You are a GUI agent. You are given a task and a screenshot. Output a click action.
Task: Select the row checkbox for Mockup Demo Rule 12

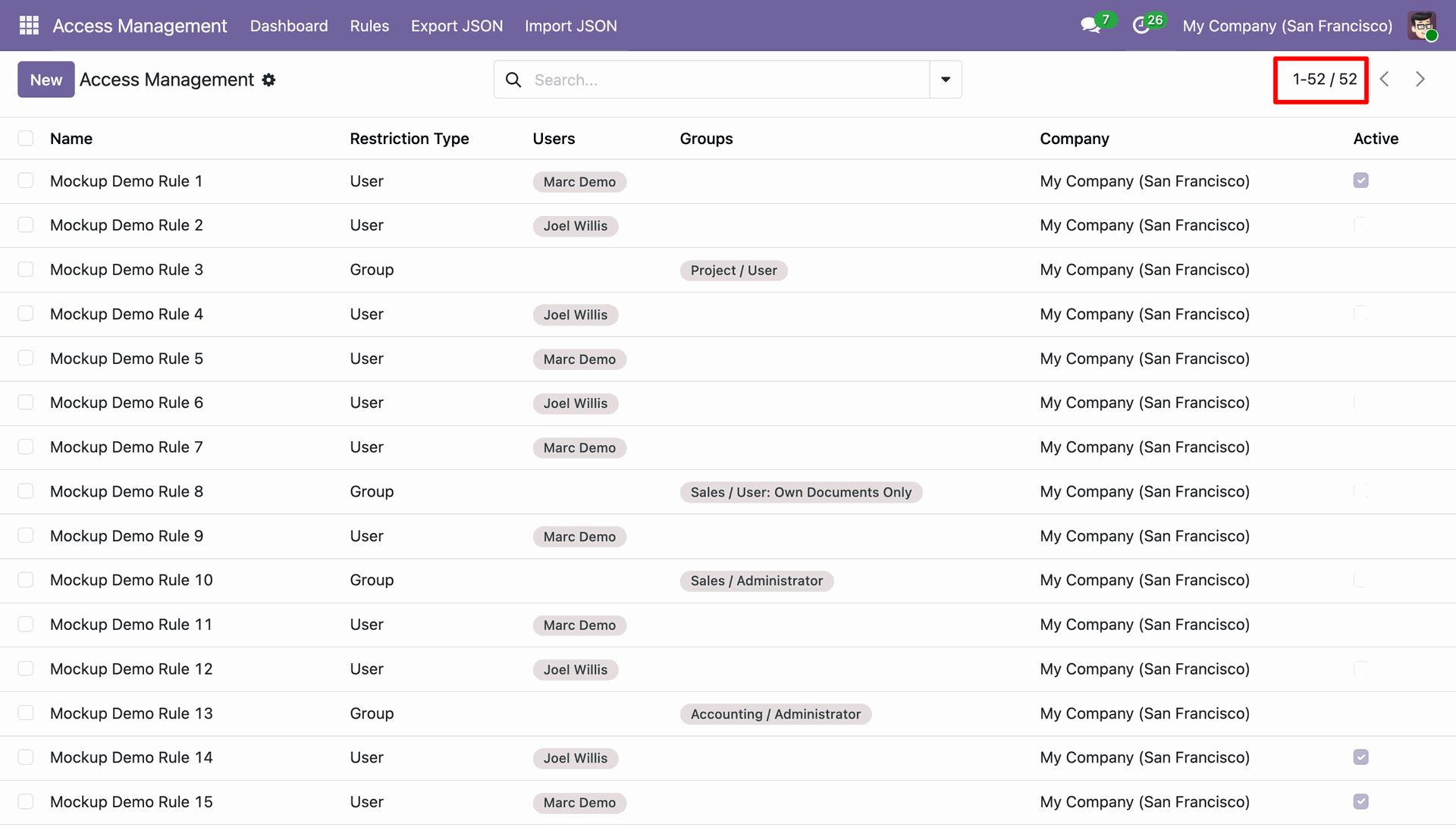(x=26, y=669)
